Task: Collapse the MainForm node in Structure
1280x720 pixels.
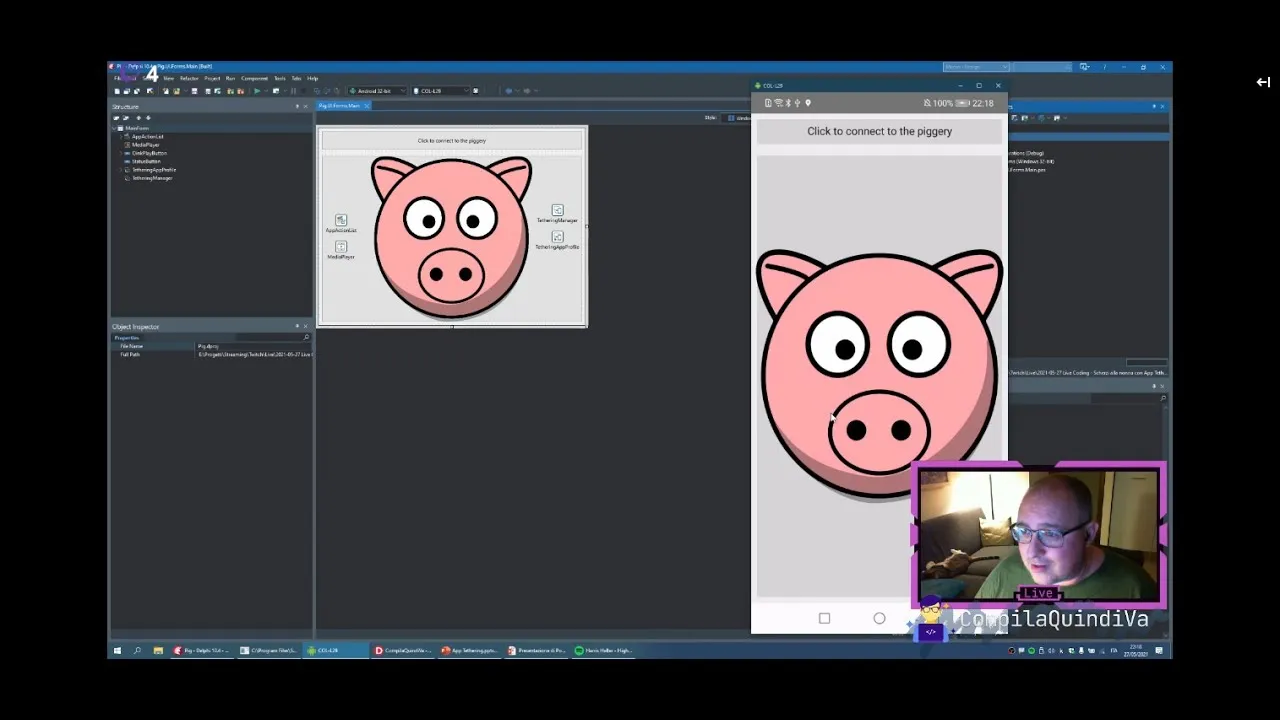Action: tap(114, 128)
